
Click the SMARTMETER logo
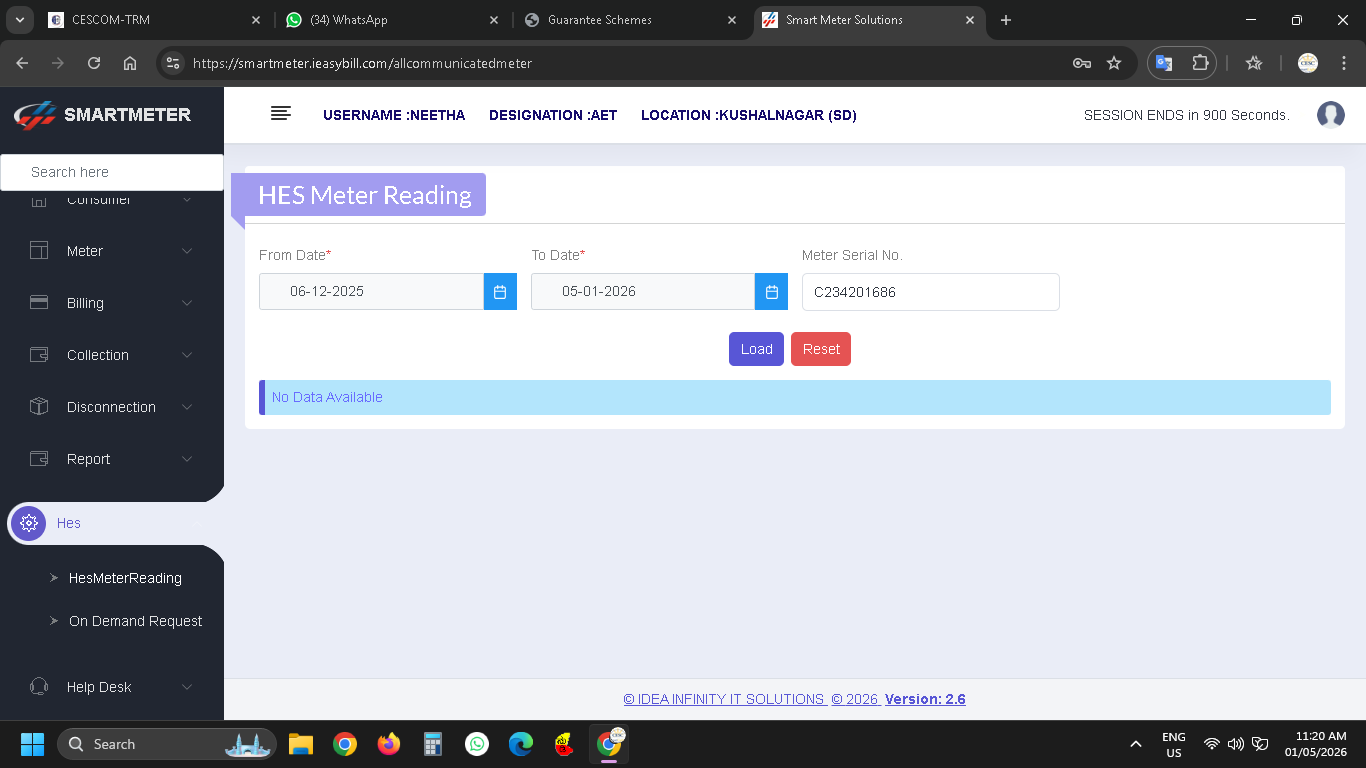pos(102,114)
